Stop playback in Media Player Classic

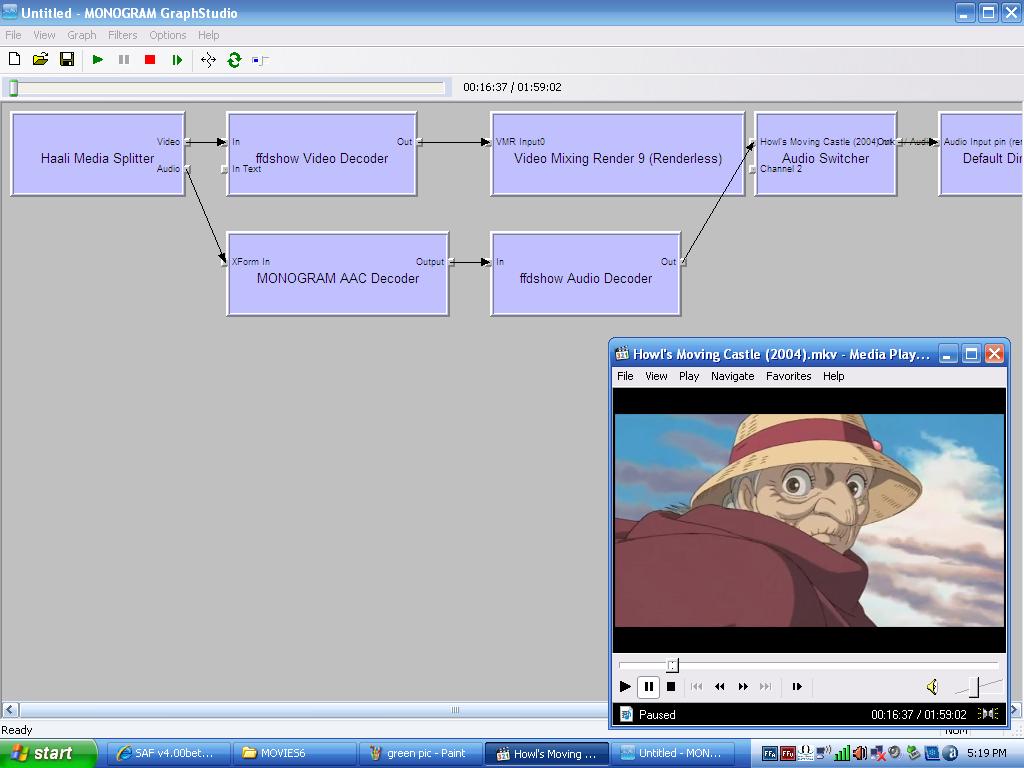[671, 686]
